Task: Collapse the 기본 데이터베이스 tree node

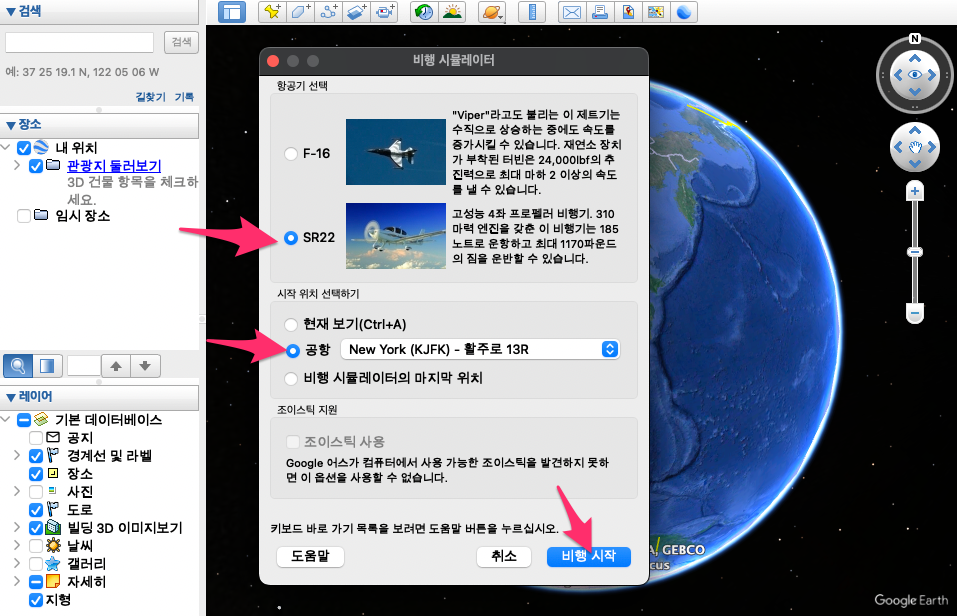Action: pyautogui.click(x=6, y=419)
